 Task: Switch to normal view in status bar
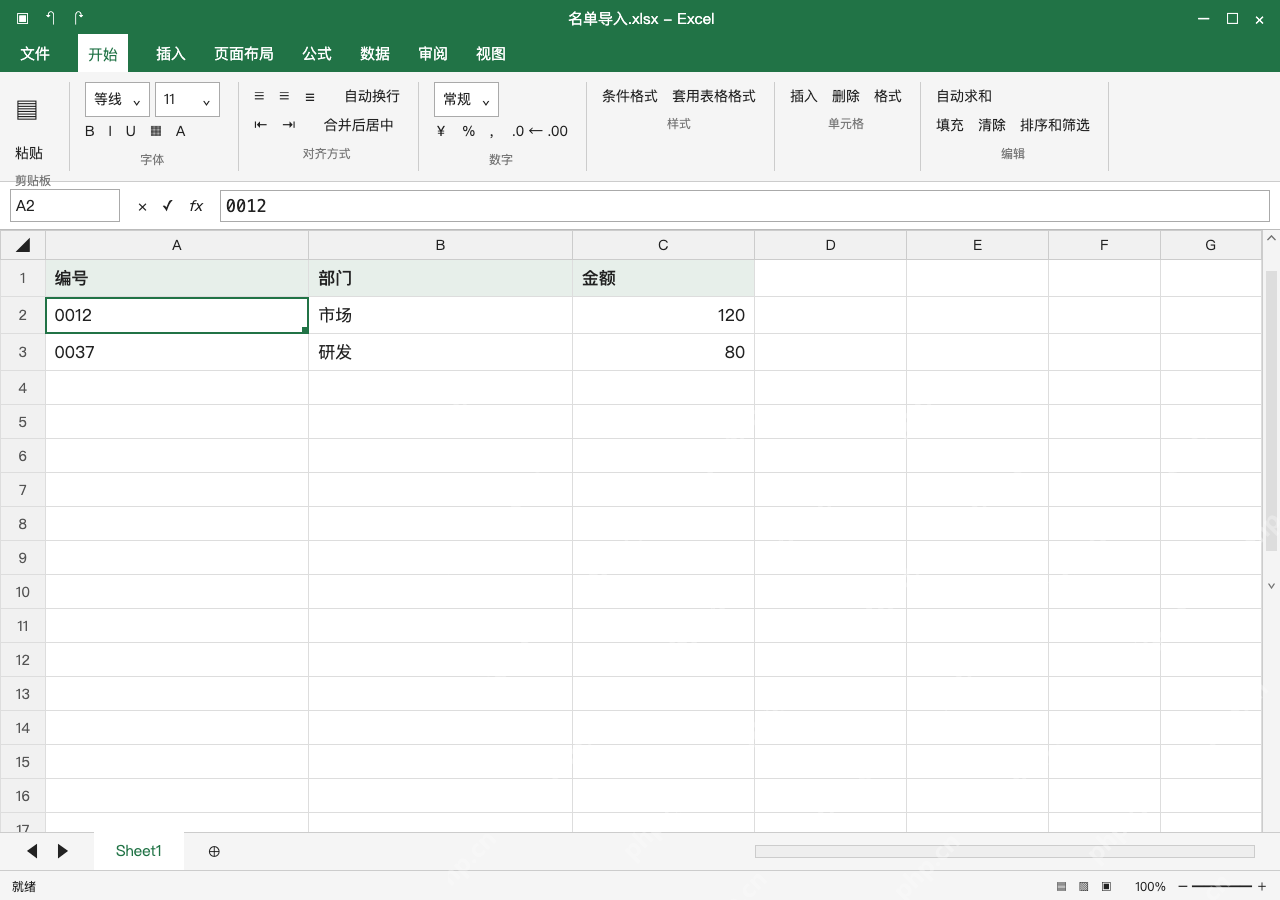coord(1061,887)
